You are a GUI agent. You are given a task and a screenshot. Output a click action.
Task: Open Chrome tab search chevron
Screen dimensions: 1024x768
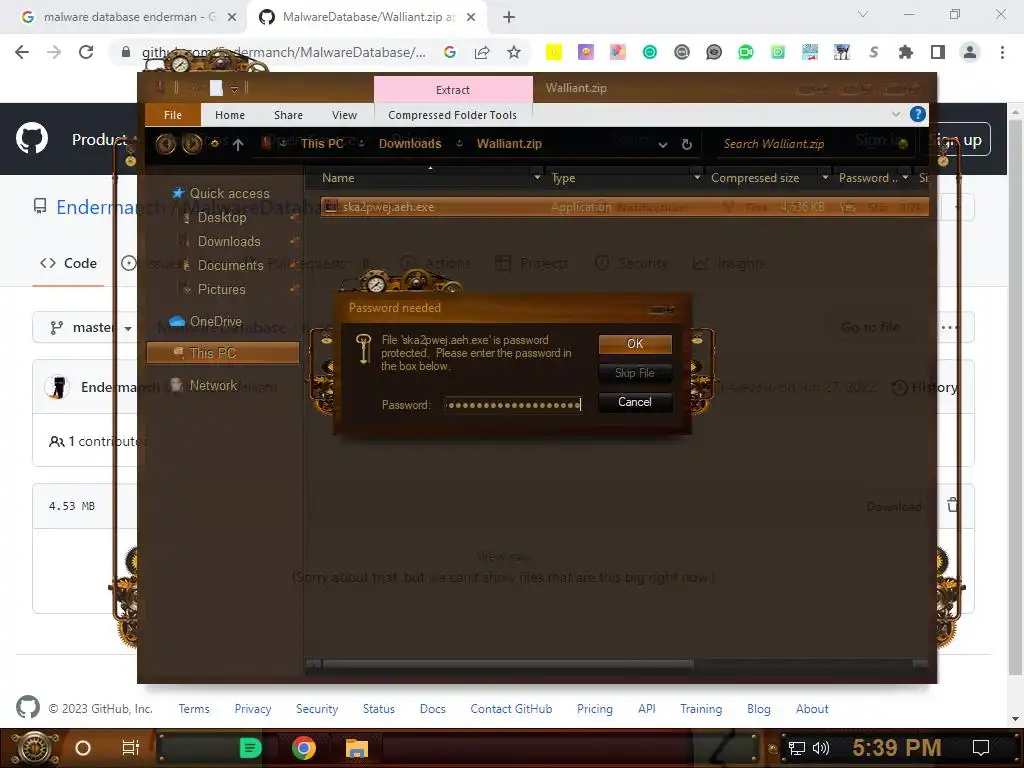(x=863, y=14)
